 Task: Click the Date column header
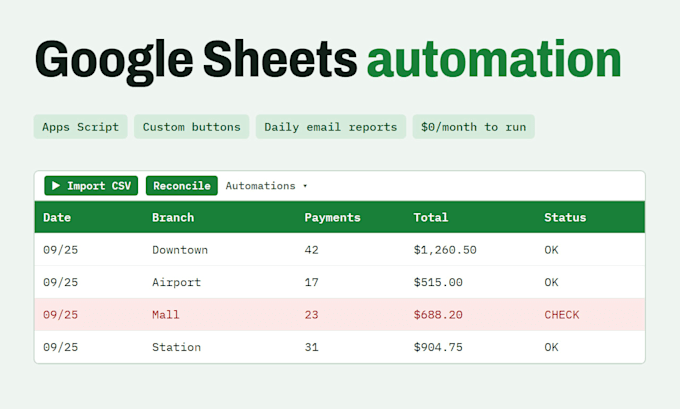(x=57, y=217)
